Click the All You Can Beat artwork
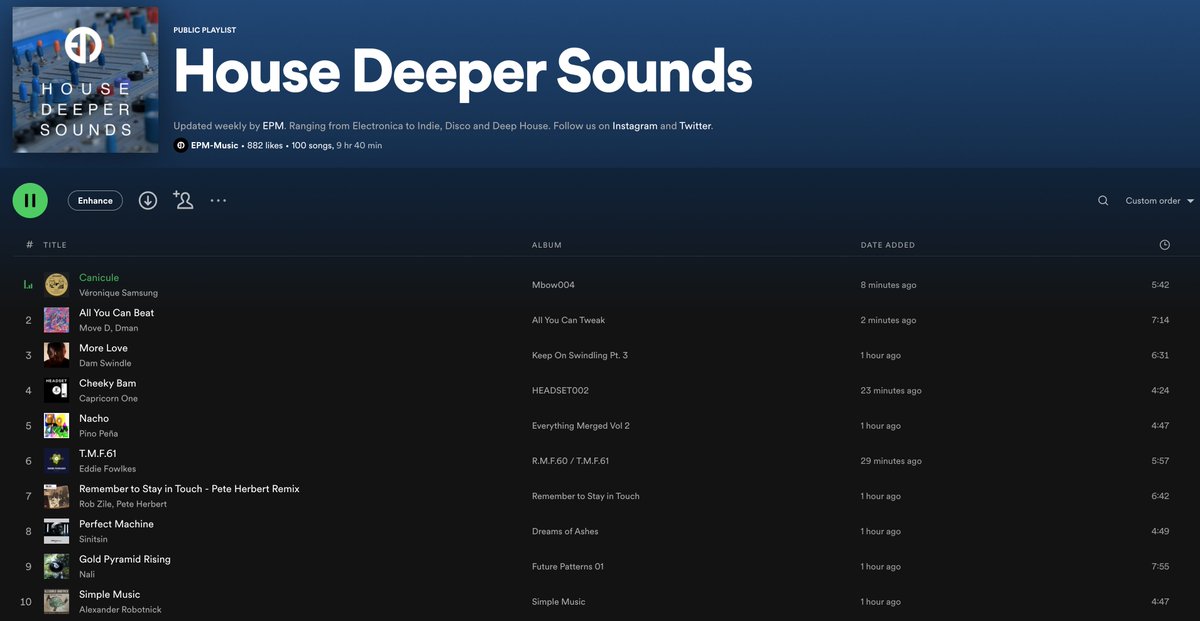The image size is (1200, 621). (56, 320)
